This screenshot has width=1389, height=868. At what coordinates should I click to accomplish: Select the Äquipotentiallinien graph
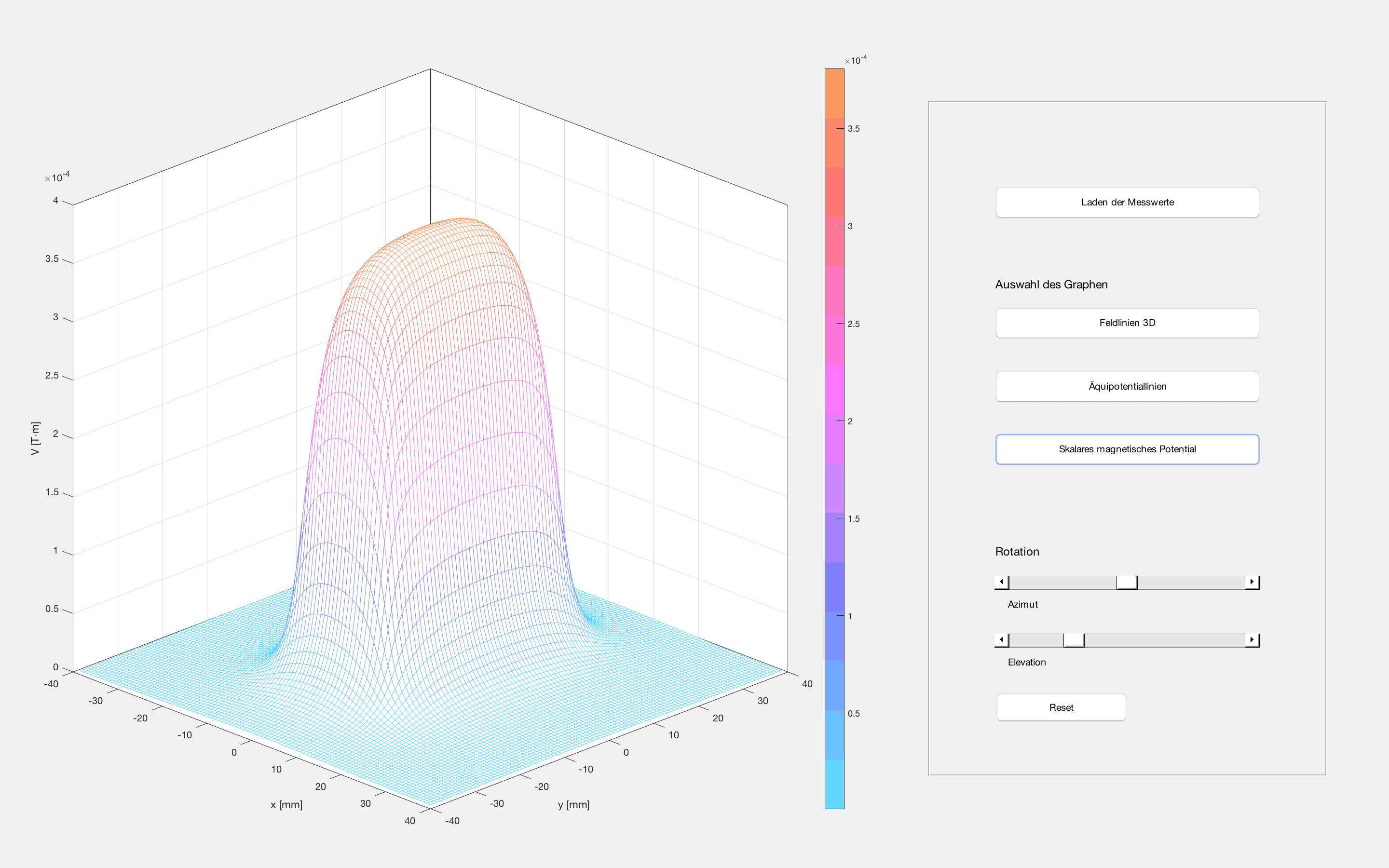pyautogui.click(x=1127, y=386)
